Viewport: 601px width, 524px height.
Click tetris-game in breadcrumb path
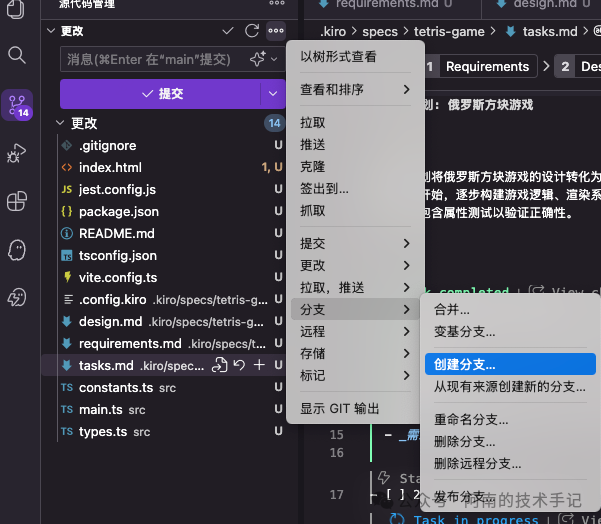pos(449,31)
